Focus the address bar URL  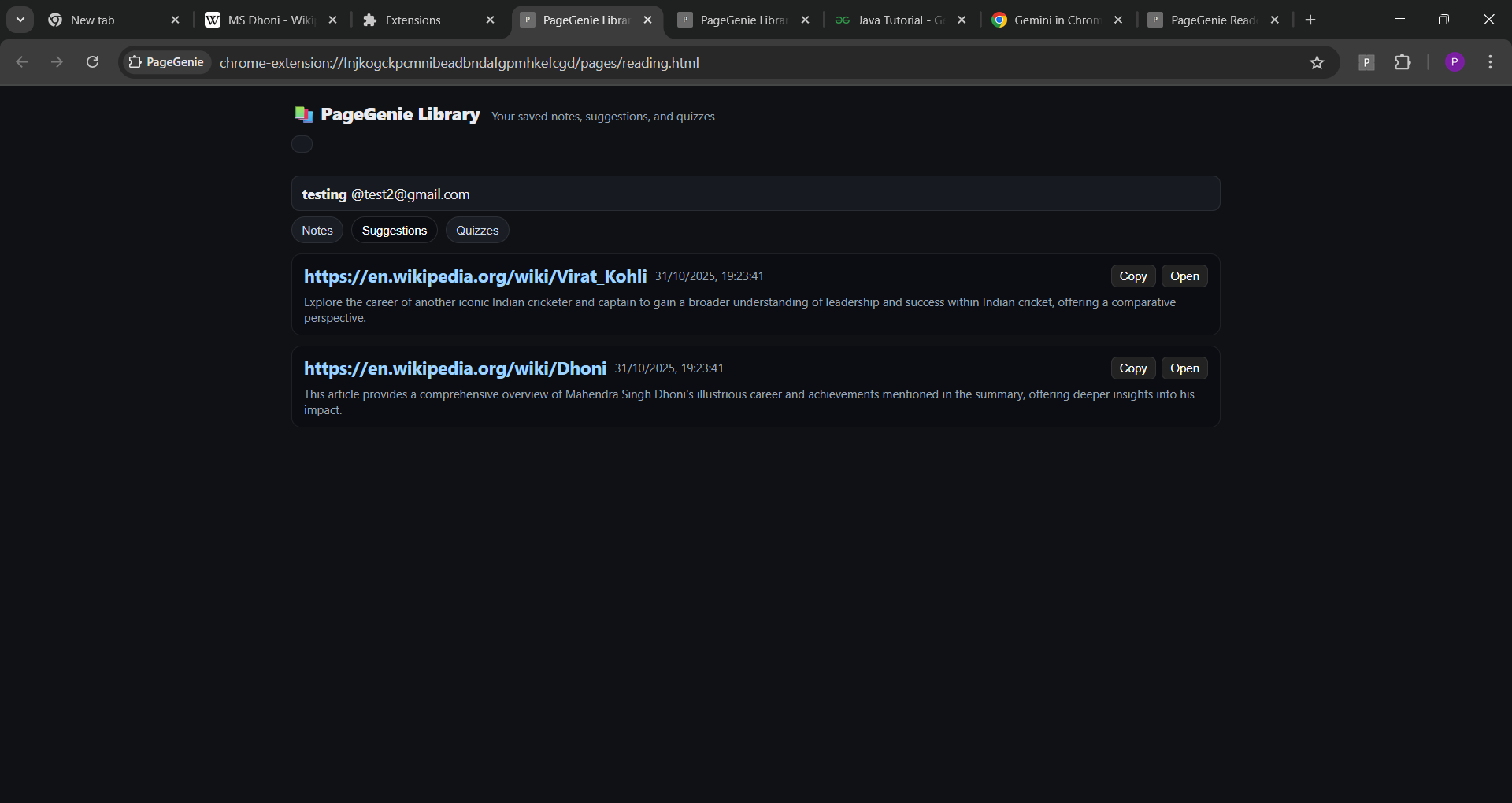(x=459, y=62)
